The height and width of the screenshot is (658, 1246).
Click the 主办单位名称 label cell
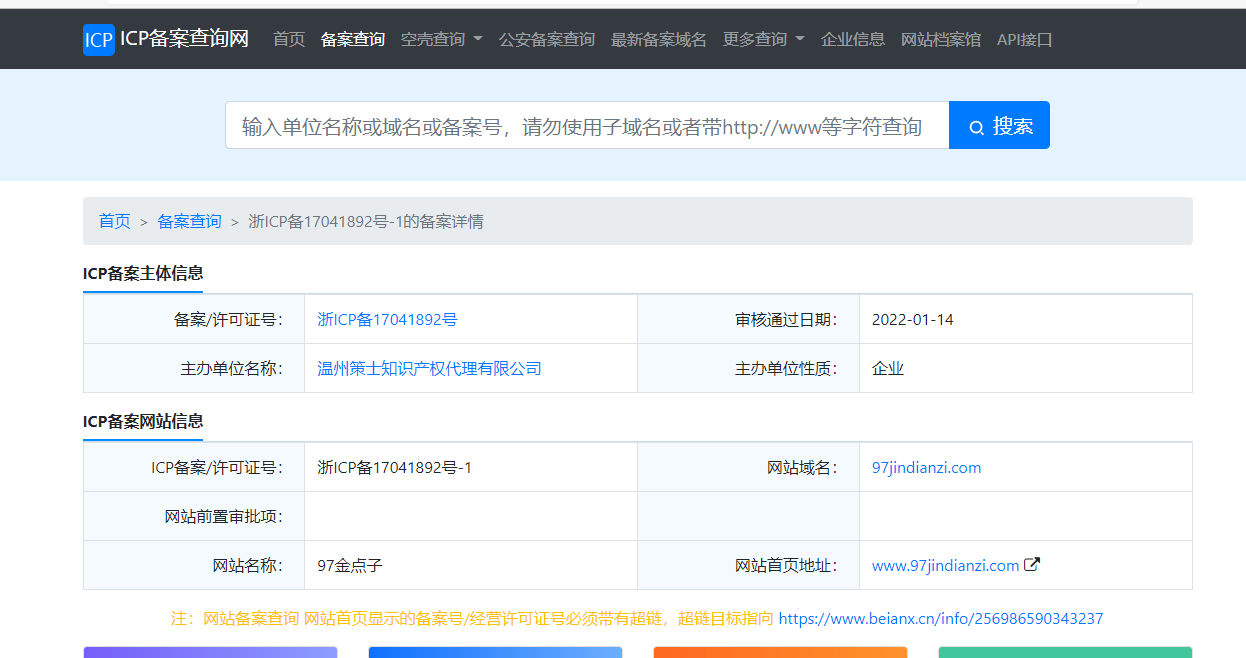tap(194, 368)
